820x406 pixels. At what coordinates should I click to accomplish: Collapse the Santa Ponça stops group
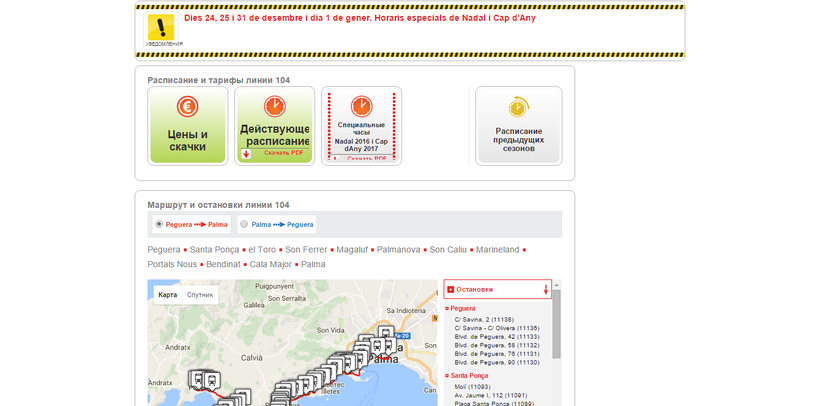click(x=447, y=375)
